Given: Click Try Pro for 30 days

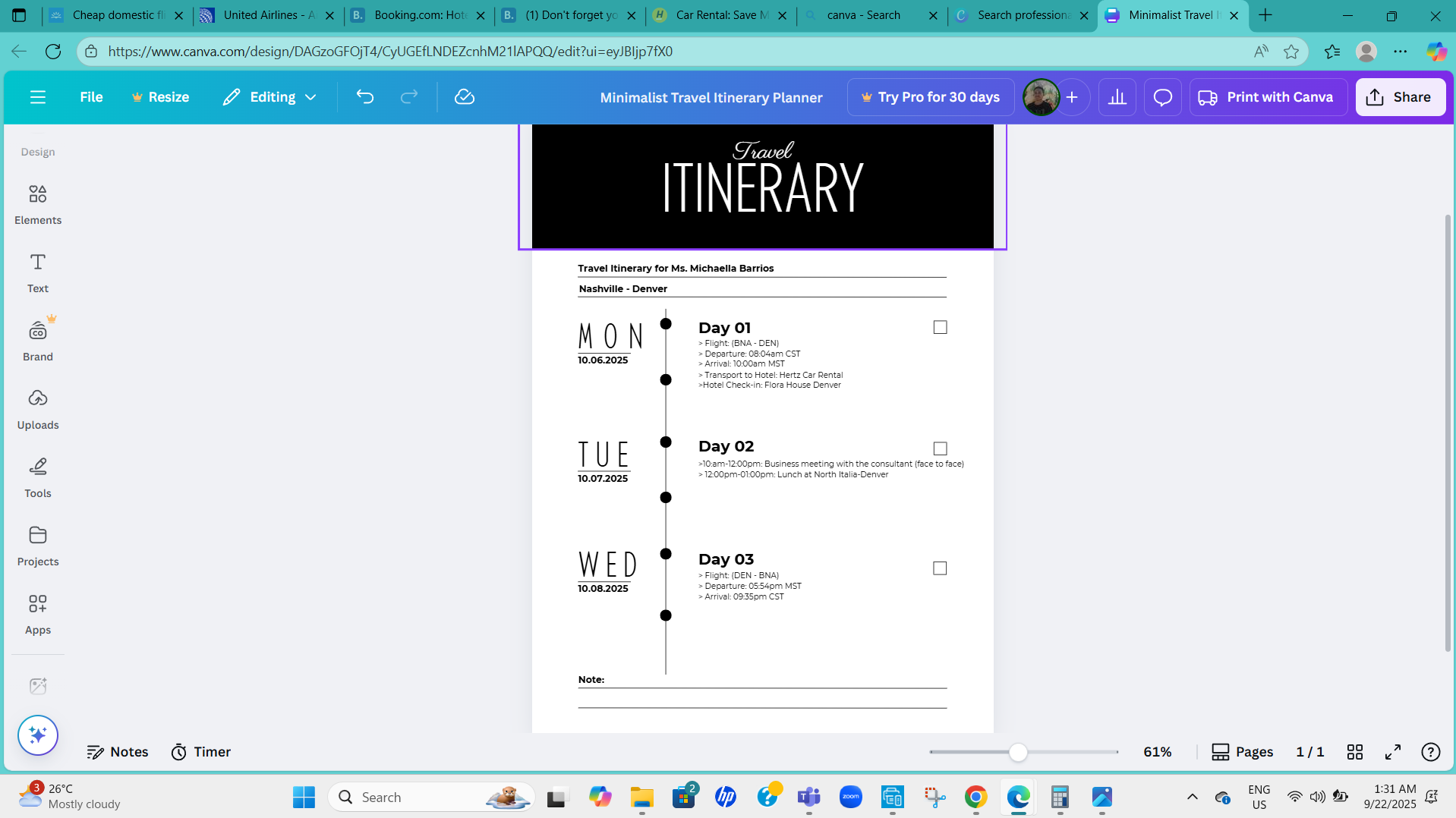Looking at the screenshot, I should (x=931, y=97).
